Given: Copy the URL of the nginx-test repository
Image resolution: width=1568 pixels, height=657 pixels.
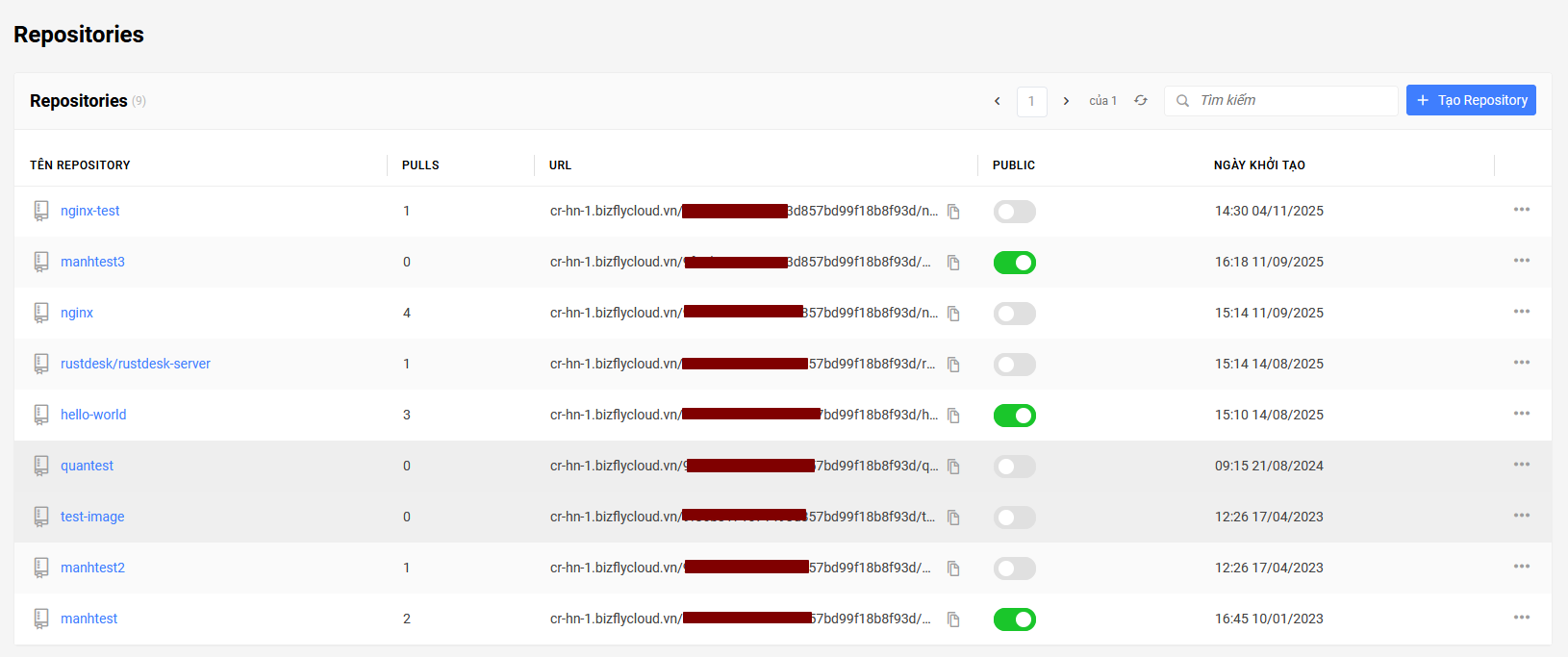Looking at the screenshot, I should tap(953, 212).
